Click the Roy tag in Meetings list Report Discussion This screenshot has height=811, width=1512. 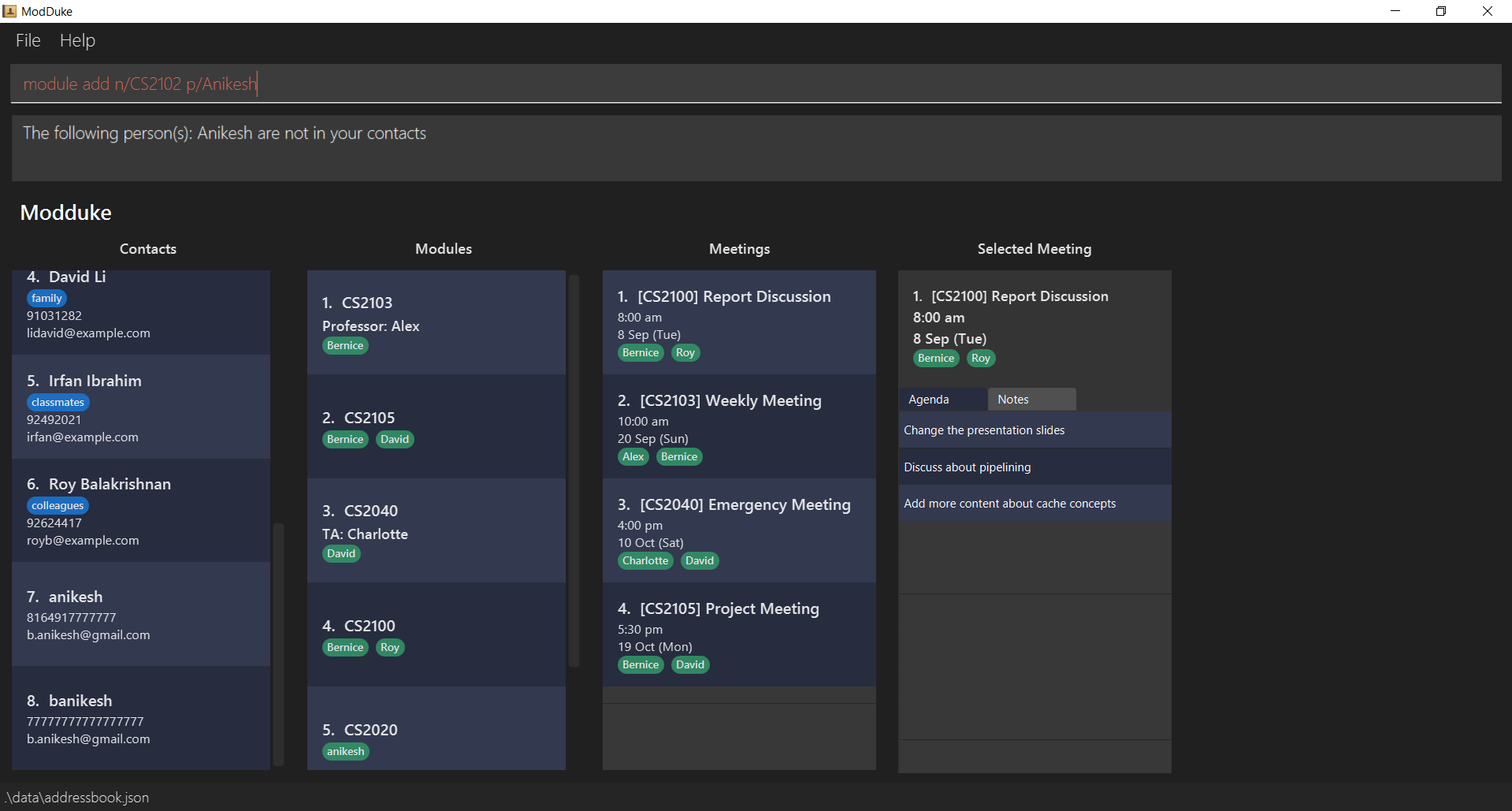pyautogui.click(x=685, y=352)
